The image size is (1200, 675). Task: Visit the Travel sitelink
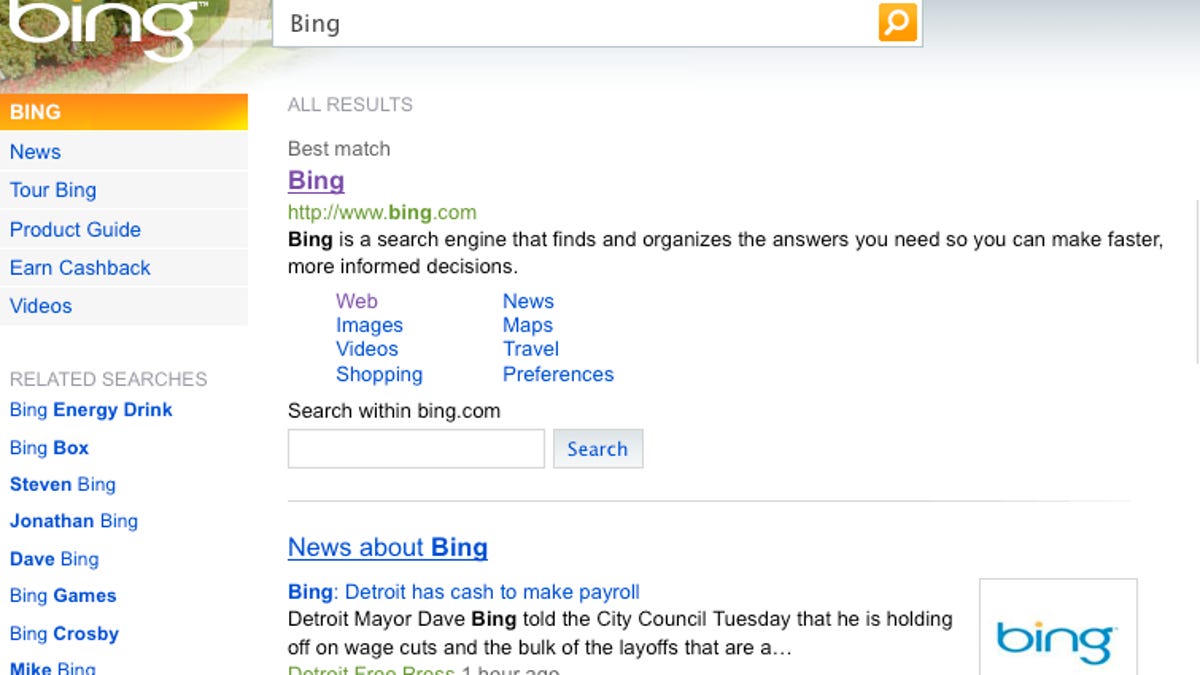[530, 349]
